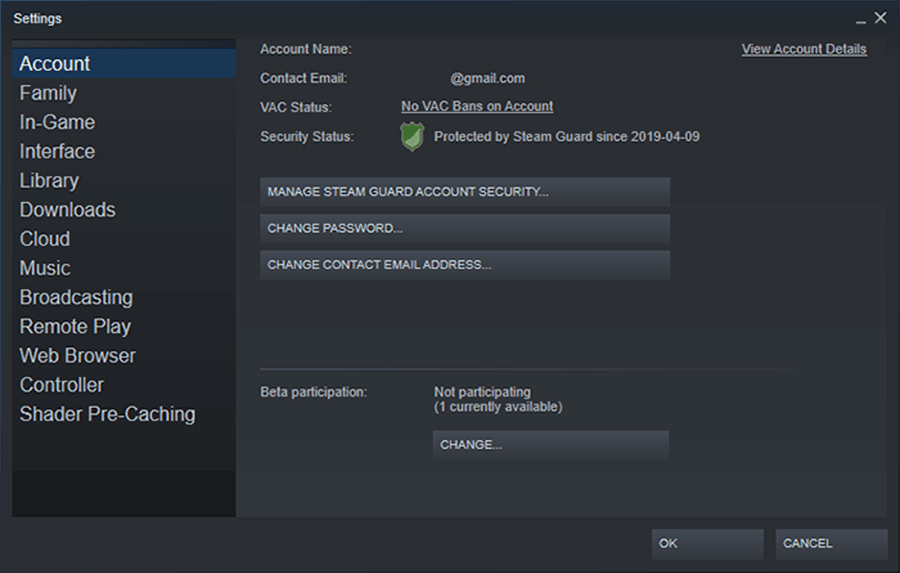Click Change Contact Email Address button

click(465, 265)
